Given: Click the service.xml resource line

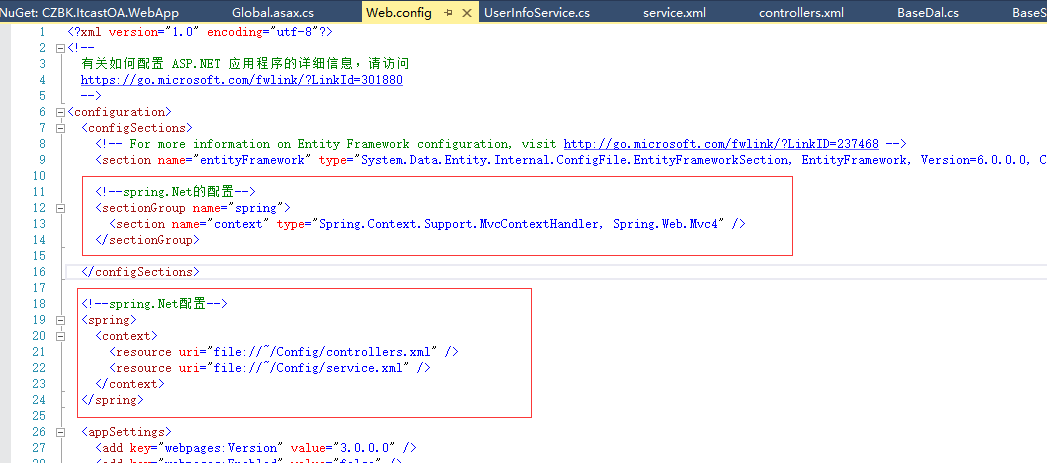Looking at the screenshot, I should 270,368.
